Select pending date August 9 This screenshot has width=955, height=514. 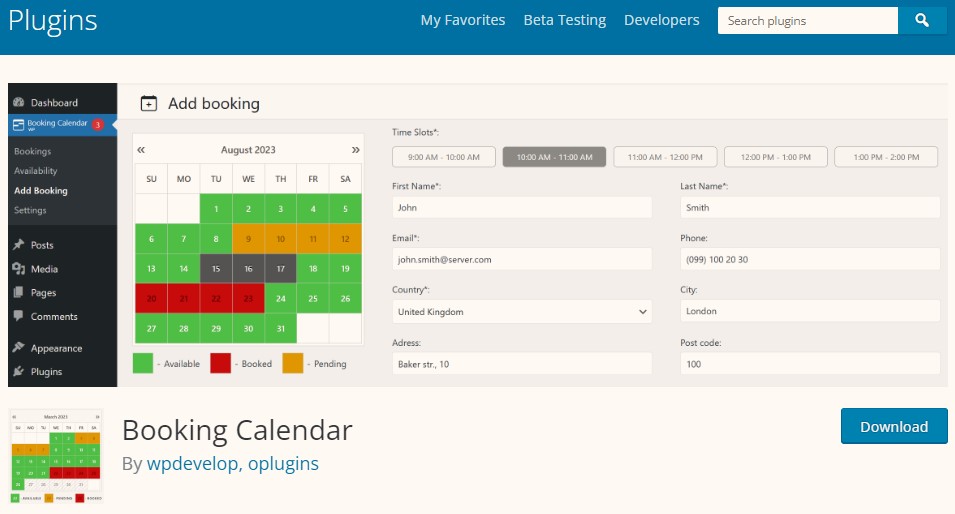point(248,239)
